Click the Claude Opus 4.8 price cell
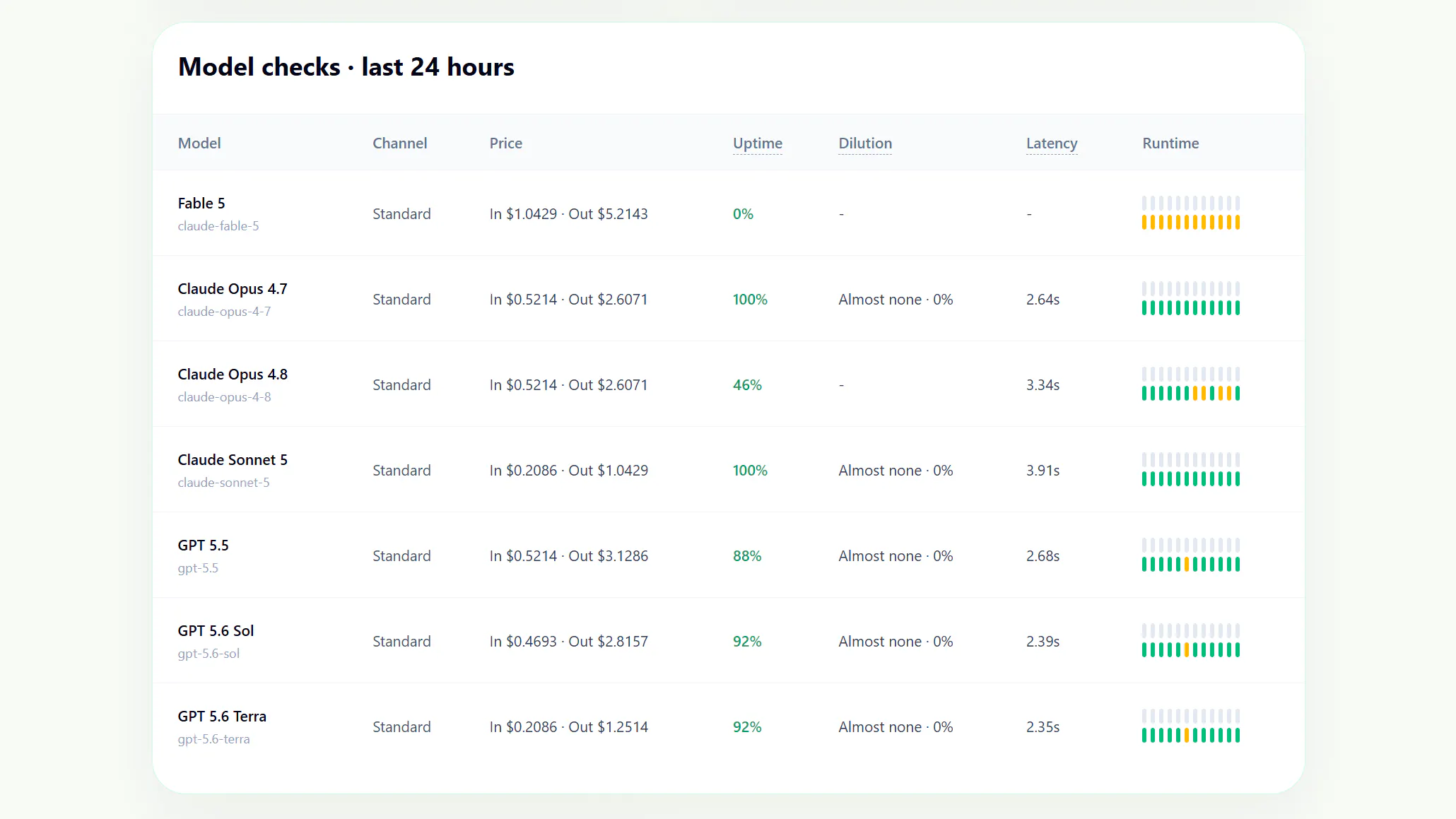1456x819 pixels. tap(568, 385)
